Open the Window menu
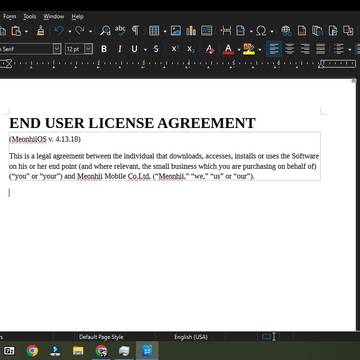 point(54,16)
